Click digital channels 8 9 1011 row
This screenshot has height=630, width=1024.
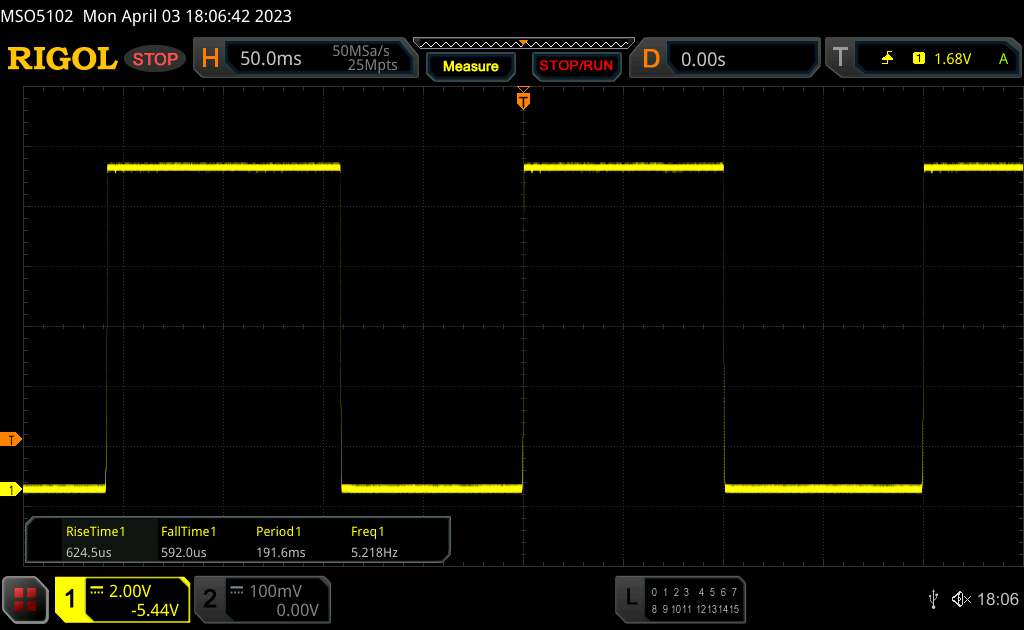pyautogui.click(x=671, y=609)
